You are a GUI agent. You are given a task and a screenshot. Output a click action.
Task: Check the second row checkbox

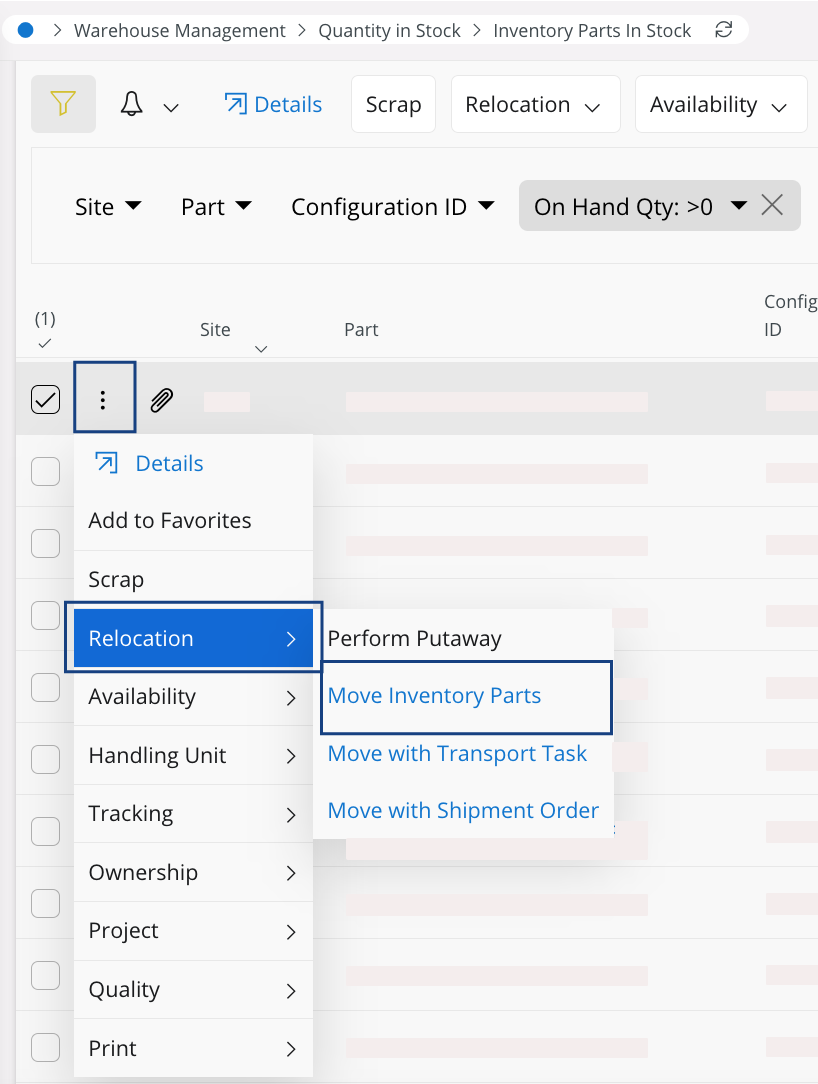[46, 471]
